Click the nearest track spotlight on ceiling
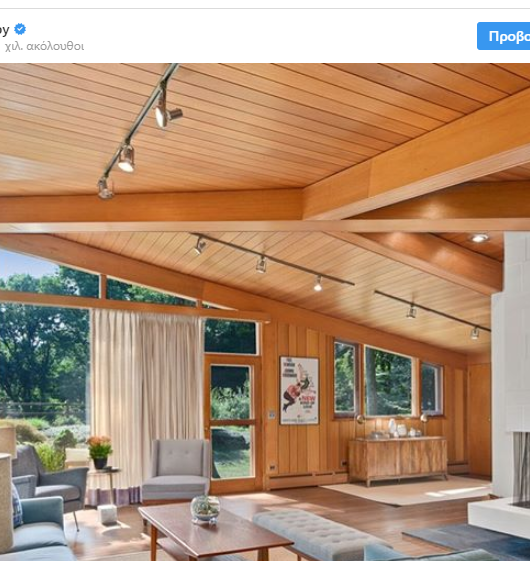 (x=167, y=115)
